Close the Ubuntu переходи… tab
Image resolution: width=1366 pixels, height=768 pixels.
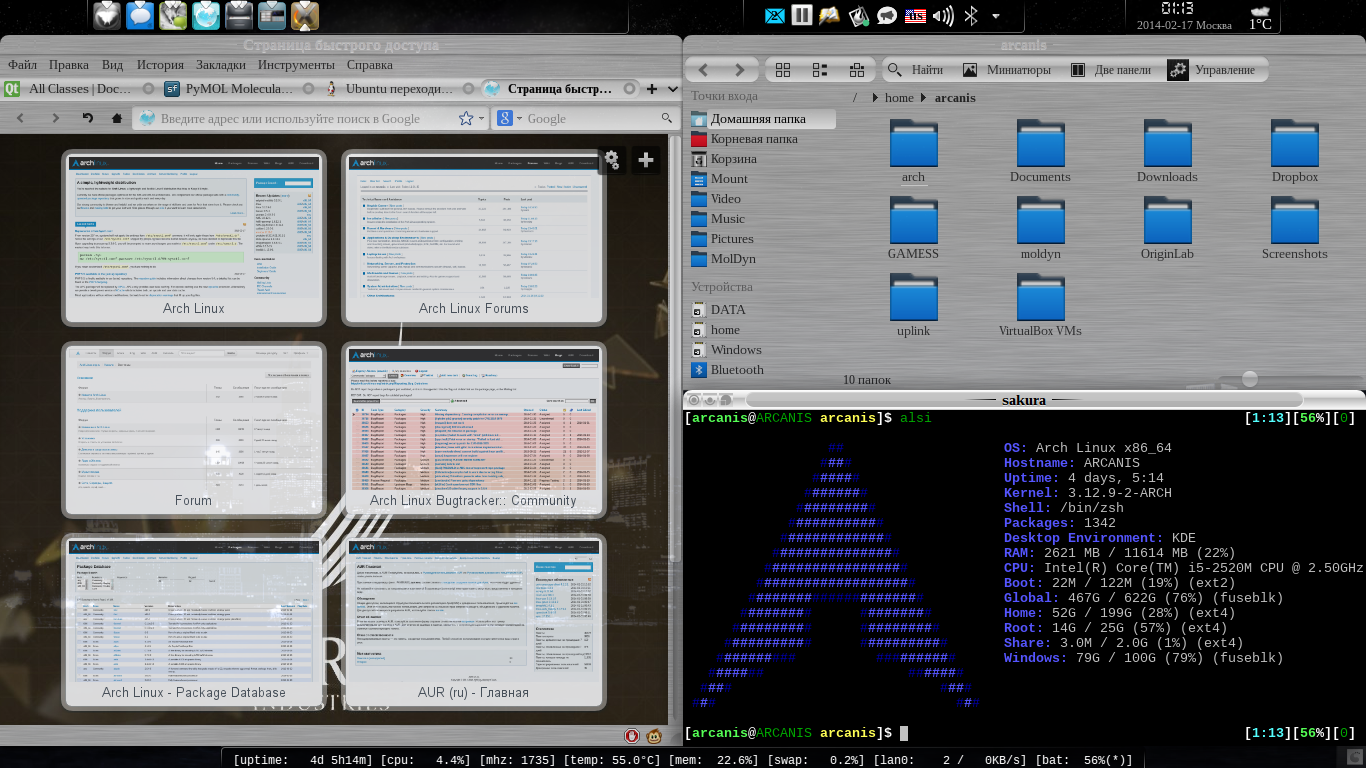[468, 89]
